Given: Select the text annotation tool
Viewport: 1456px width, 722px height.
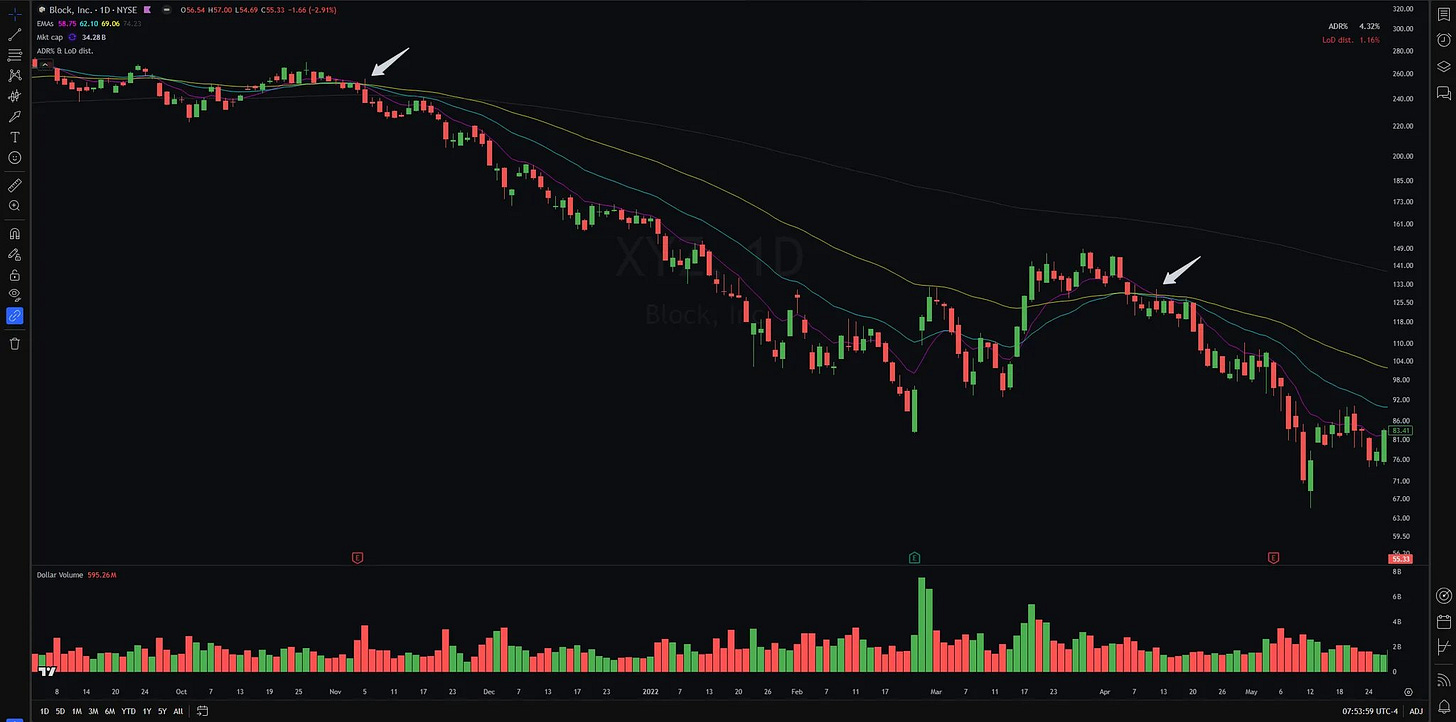Looking at the screenshot, I should (15, 137).
